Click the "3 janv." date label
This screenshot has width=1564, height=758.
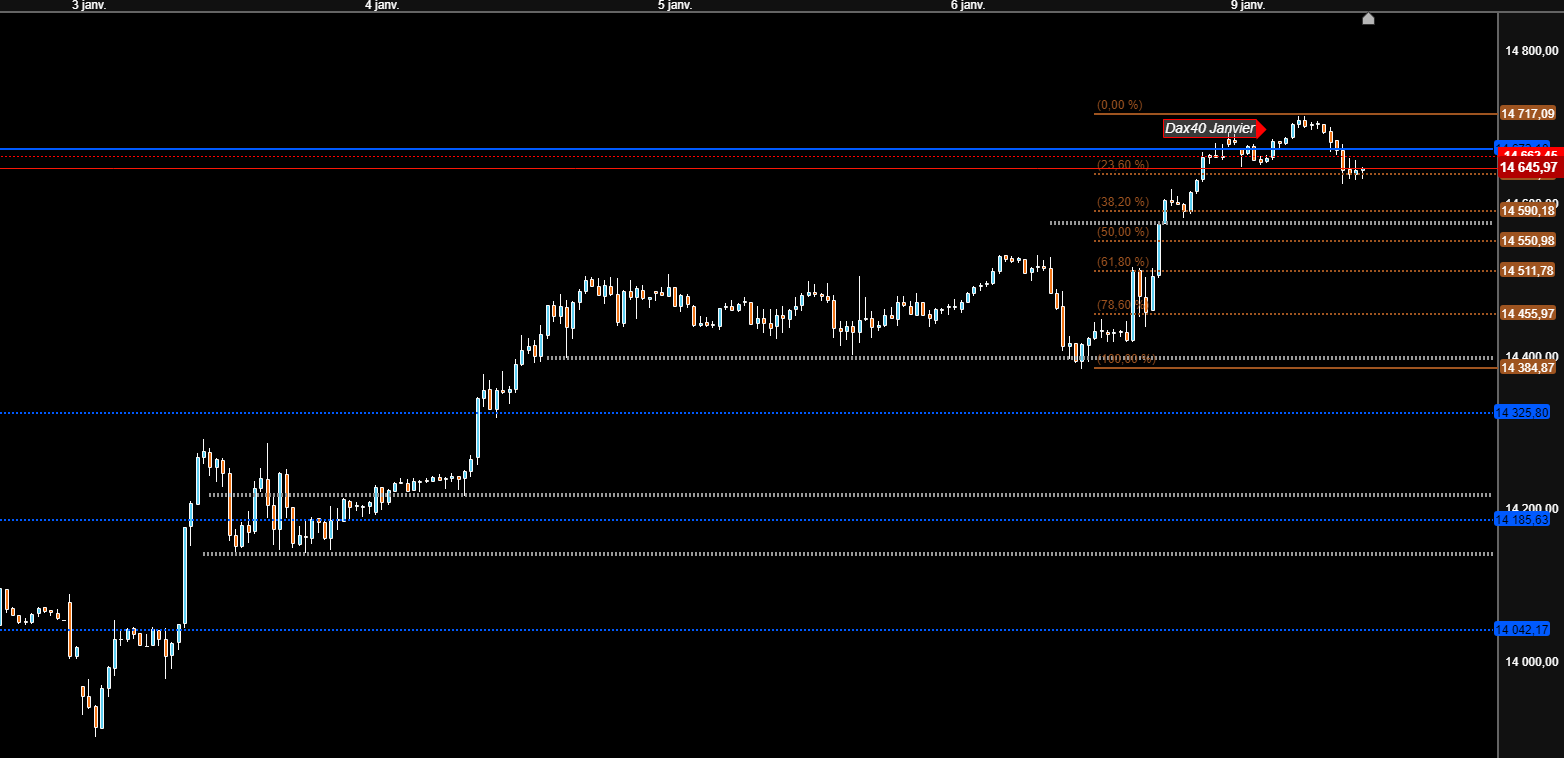(x=89, y=5)
